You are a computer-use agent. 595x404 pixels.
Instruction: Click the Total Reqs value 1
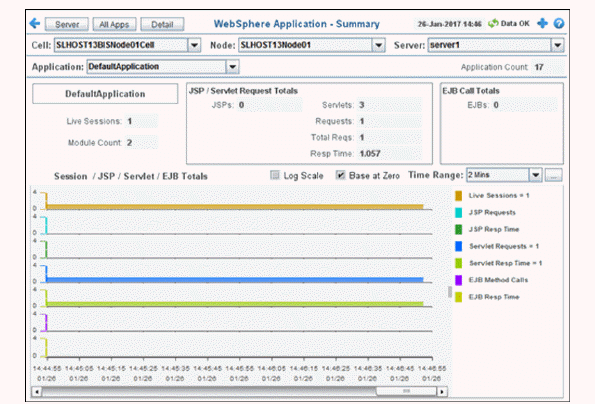tap(362, 137)
